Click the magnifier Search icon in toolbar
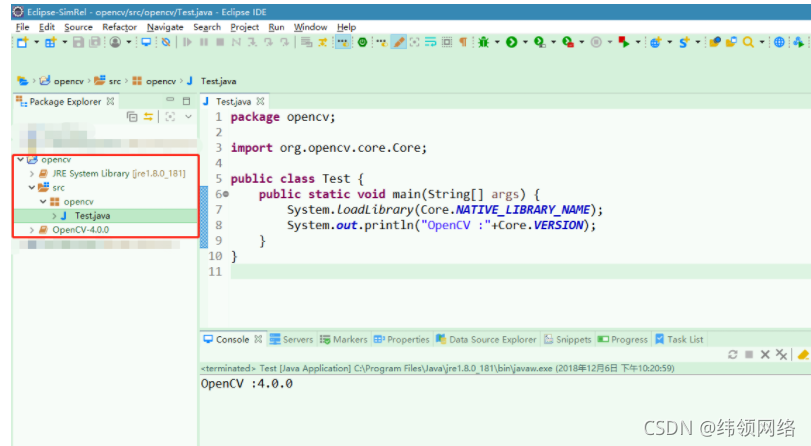 tap(748, 42)
